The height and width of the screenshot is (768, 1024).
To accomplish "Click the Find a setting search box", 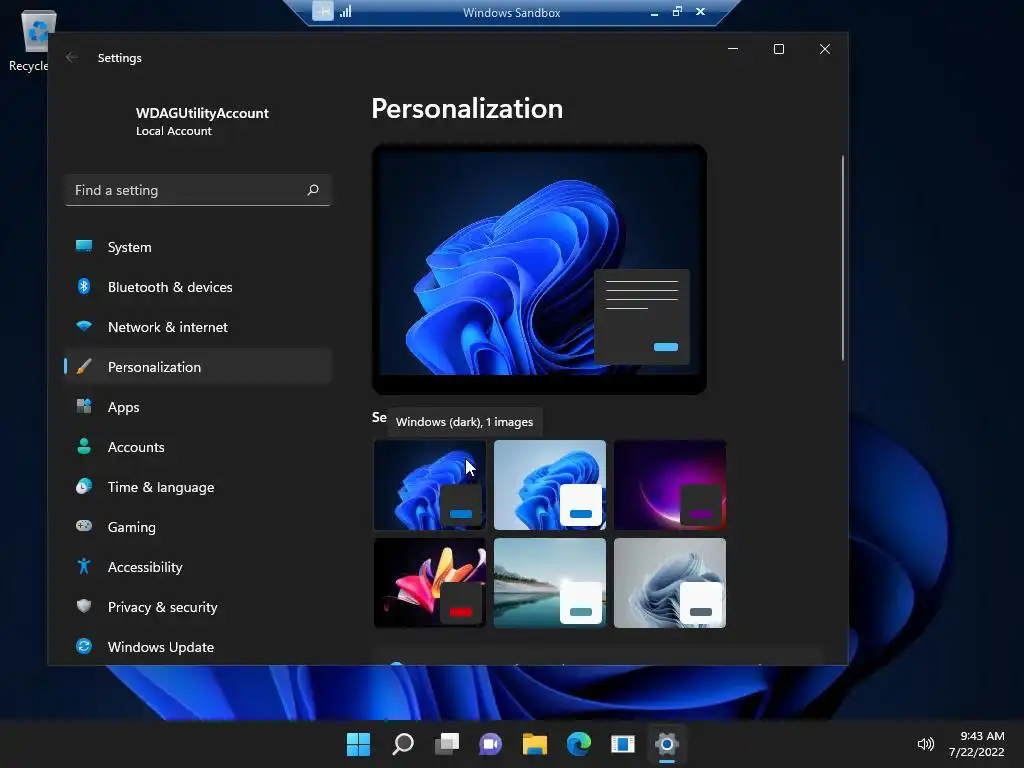I will coord(198,190).
